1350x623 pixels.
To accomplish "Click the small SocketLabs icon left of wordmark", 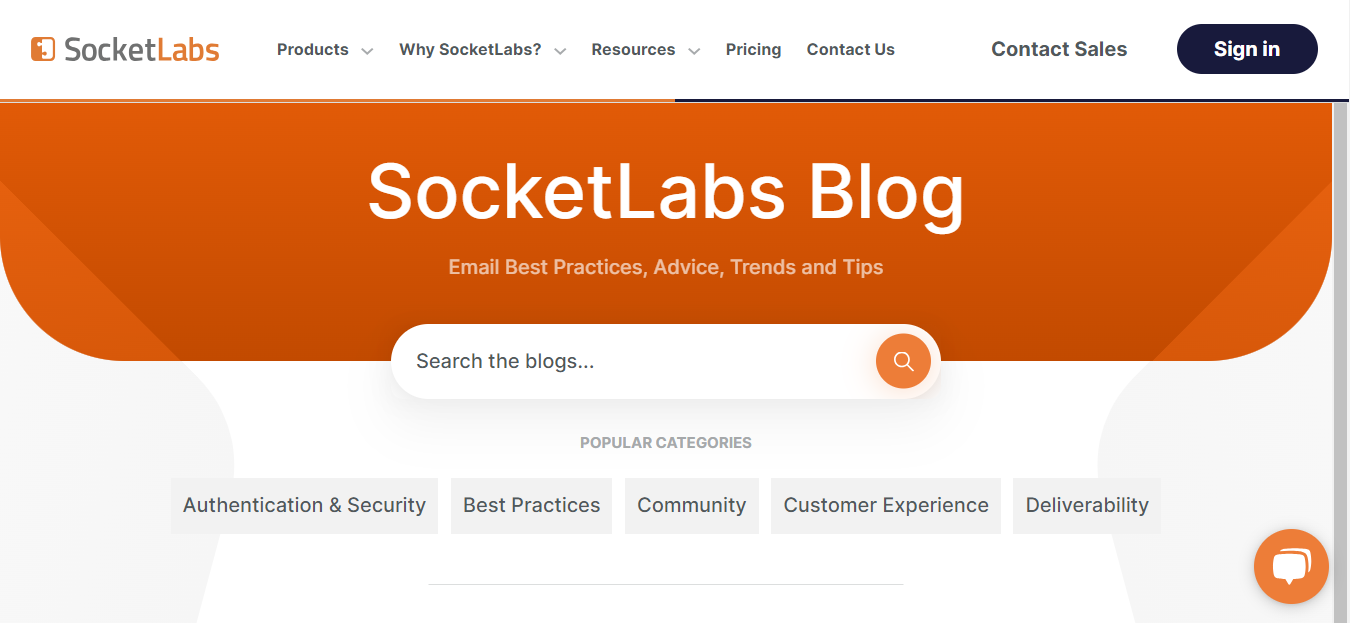I will 41,47.
